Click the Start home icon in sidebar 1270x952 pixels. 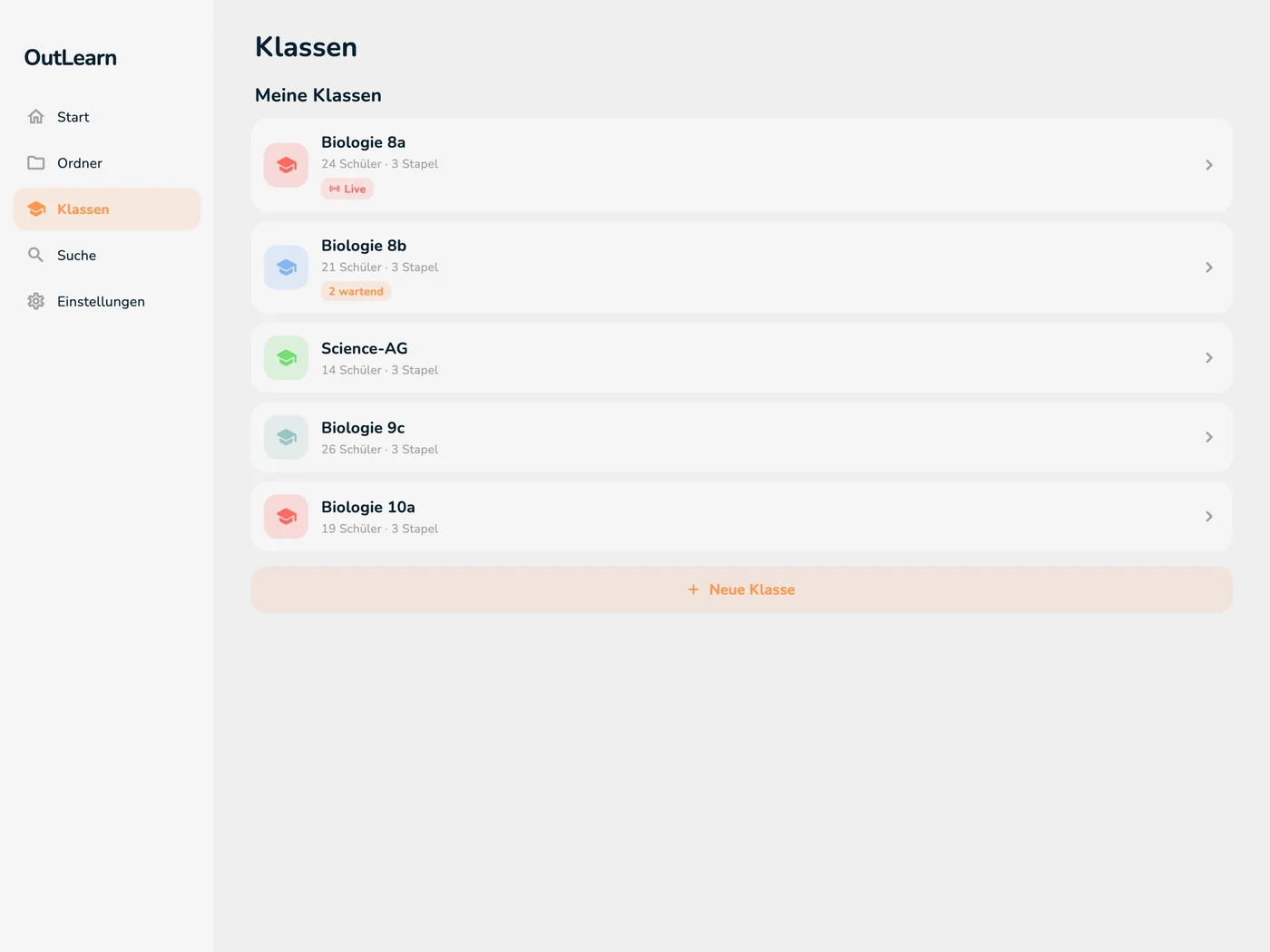tap(36, 117)
